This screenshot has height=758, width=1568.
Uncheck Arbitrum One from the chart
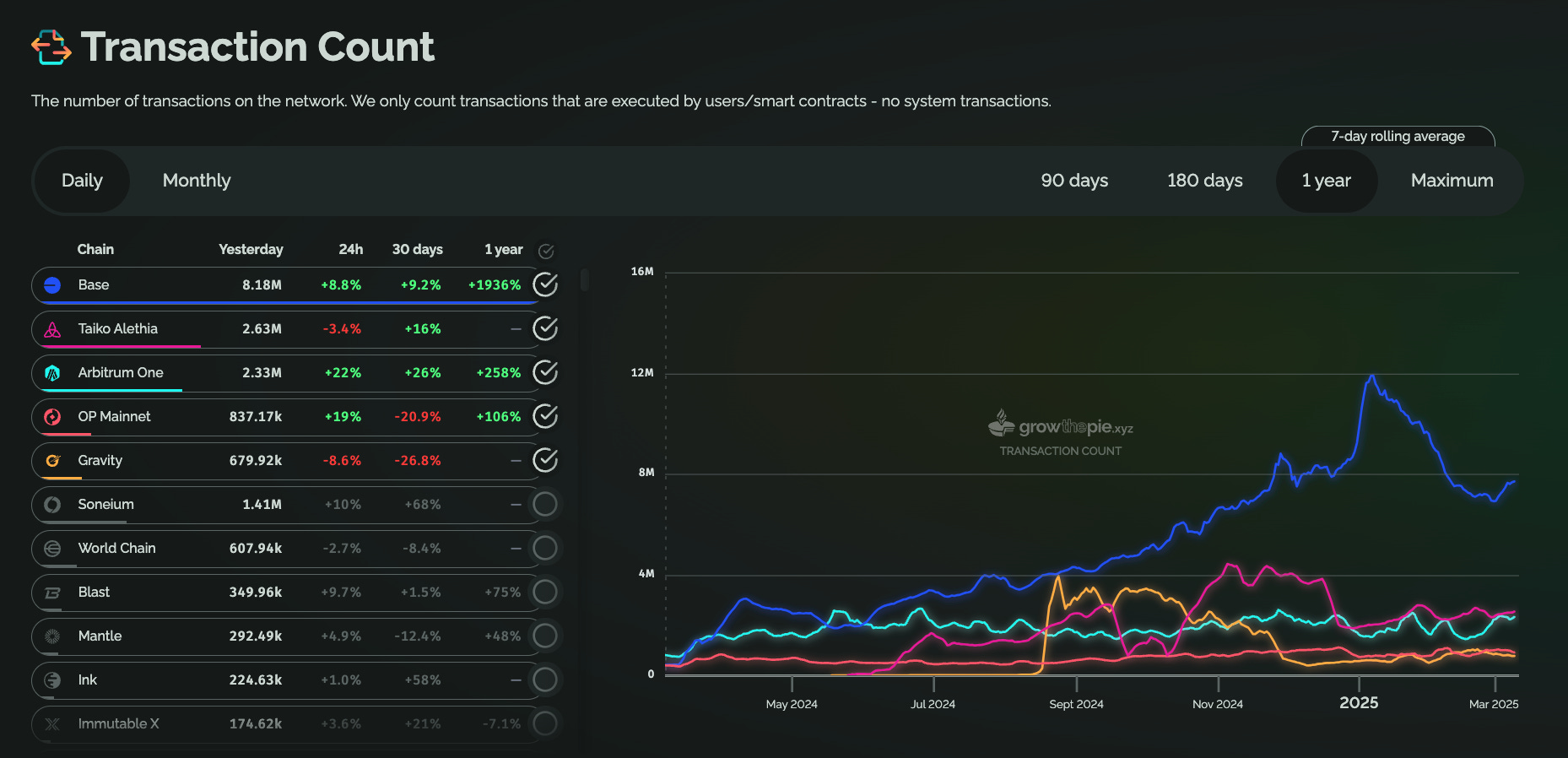pos(545,373)
